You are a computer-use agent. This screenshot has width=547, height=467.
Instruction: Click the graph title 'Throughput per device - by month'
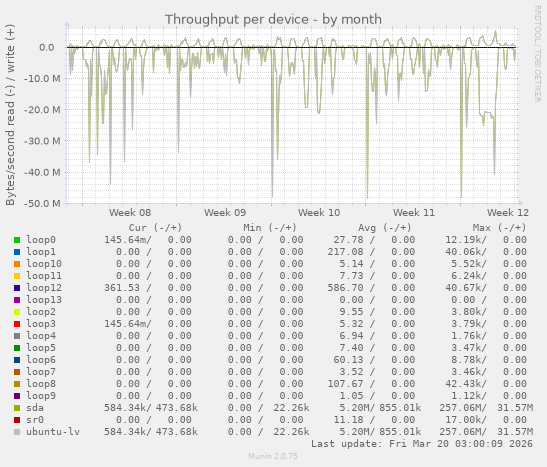point(273,20)
